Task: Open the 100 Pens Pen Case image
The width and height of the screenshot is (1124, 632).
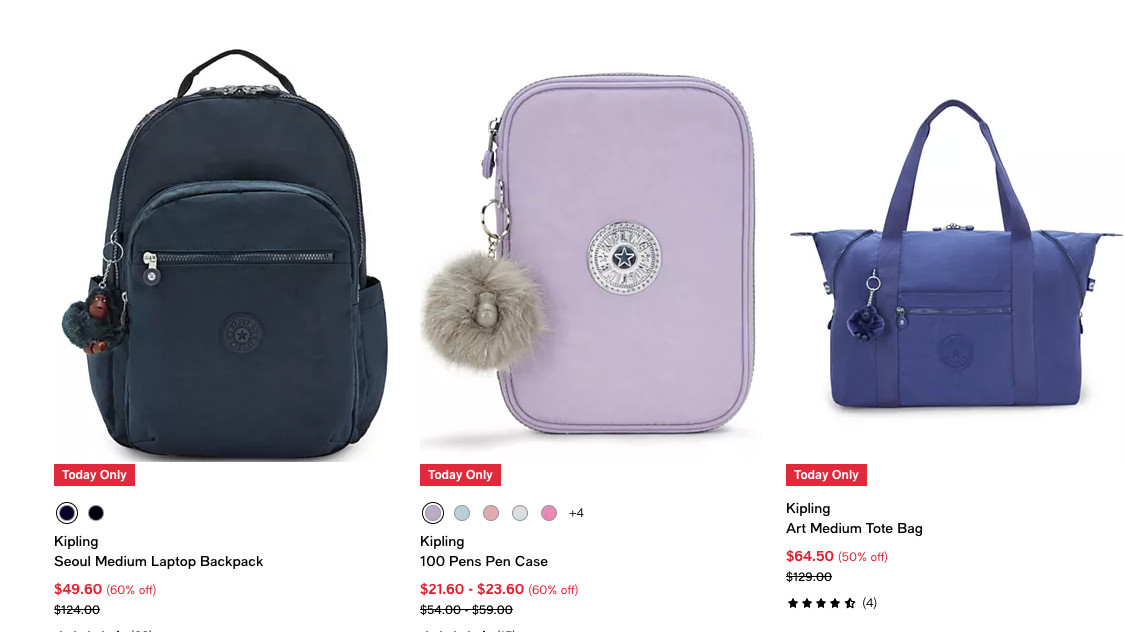Action: tap(591, 253)
